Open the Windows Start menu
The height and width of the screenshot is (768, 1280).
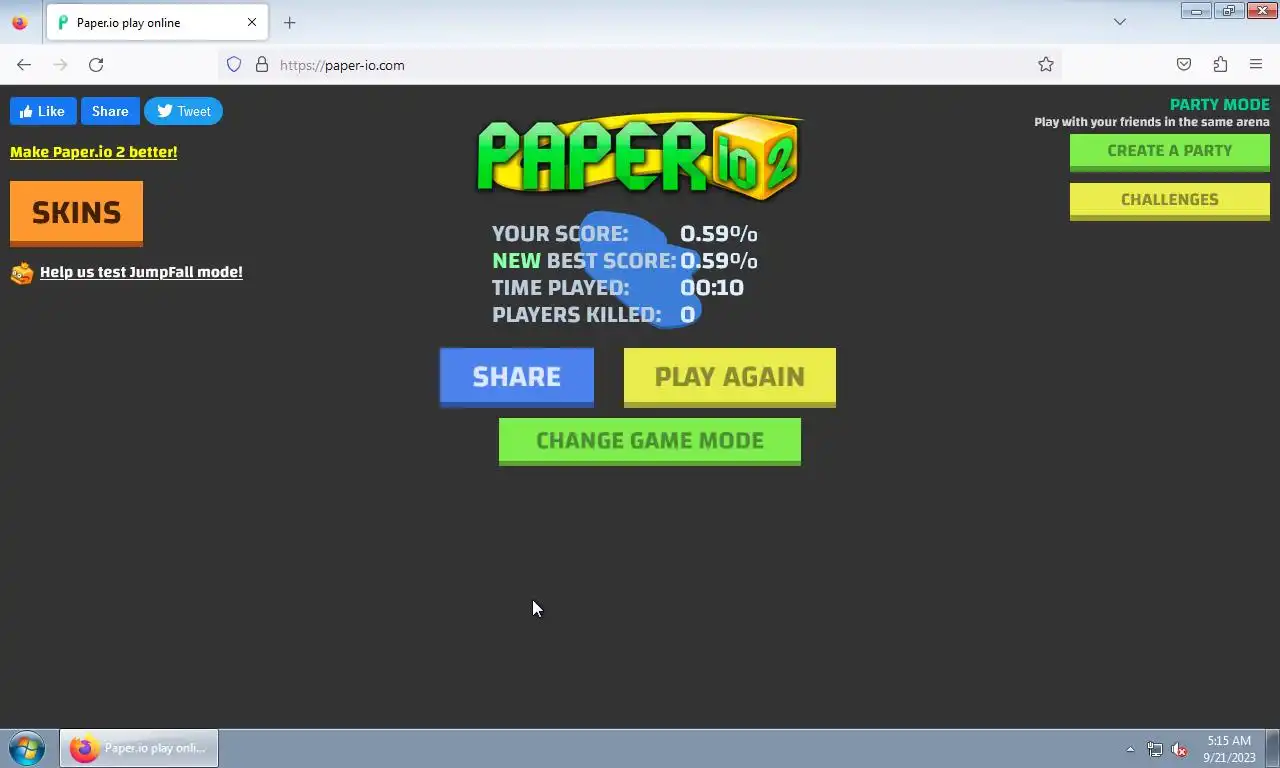tap(26, 748)
